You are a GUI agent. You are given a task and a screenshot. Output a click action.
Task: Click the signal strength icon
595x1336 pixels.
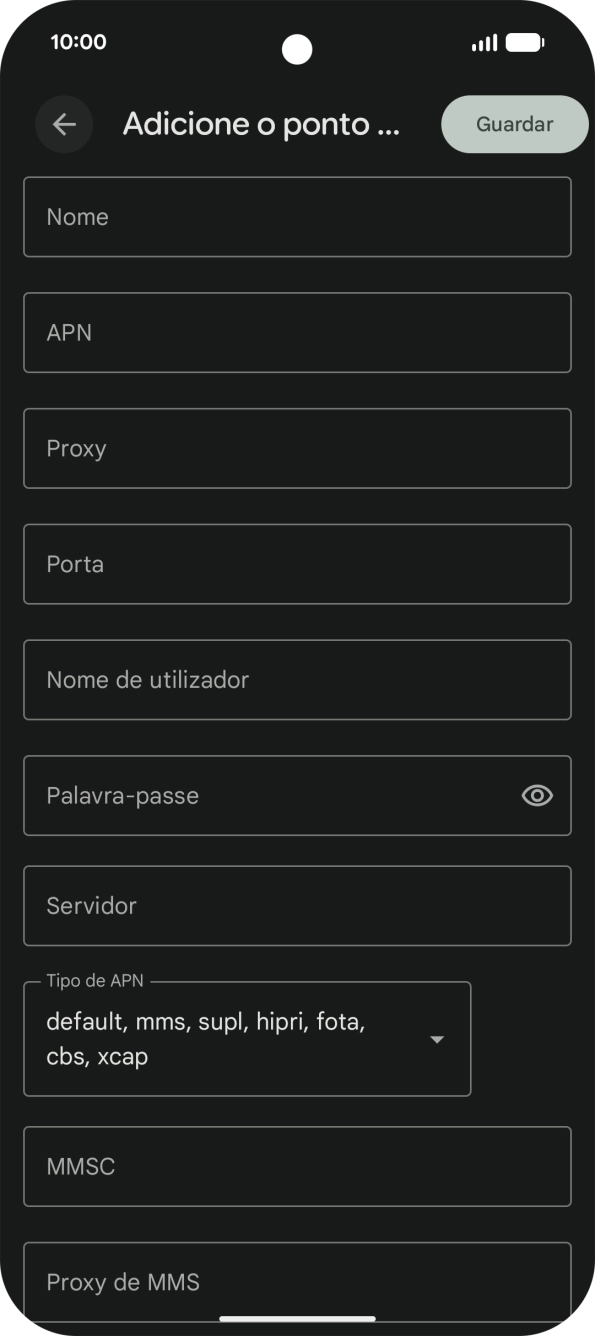point(485,42)
